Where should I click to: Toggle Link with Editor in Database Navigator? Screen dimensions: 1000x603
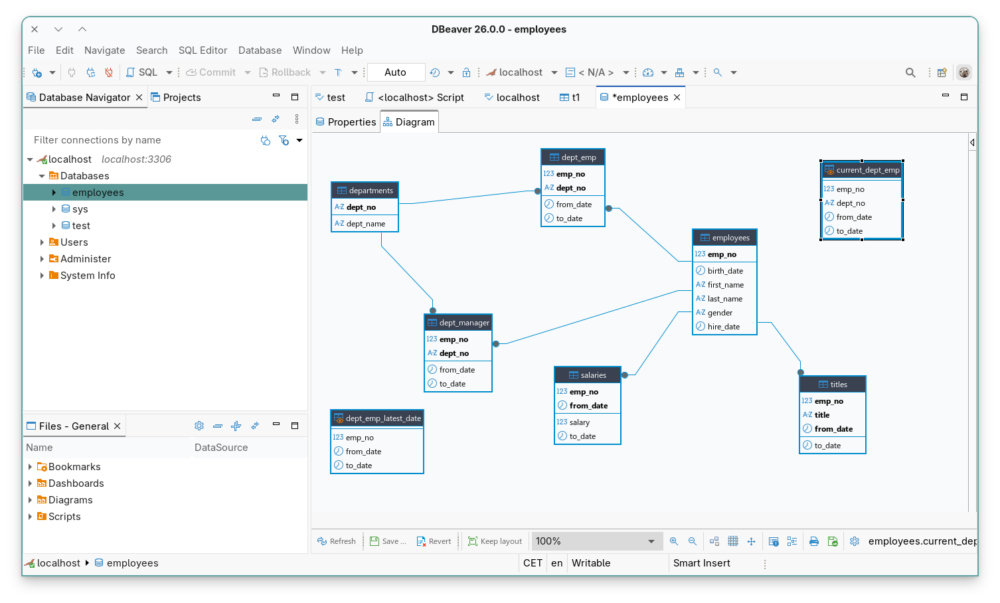[x=276, y=119]
